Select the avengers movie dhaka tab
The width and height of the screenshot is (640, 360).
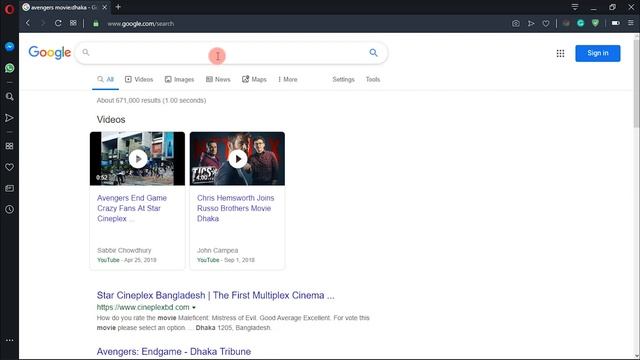tap(64, 7)
